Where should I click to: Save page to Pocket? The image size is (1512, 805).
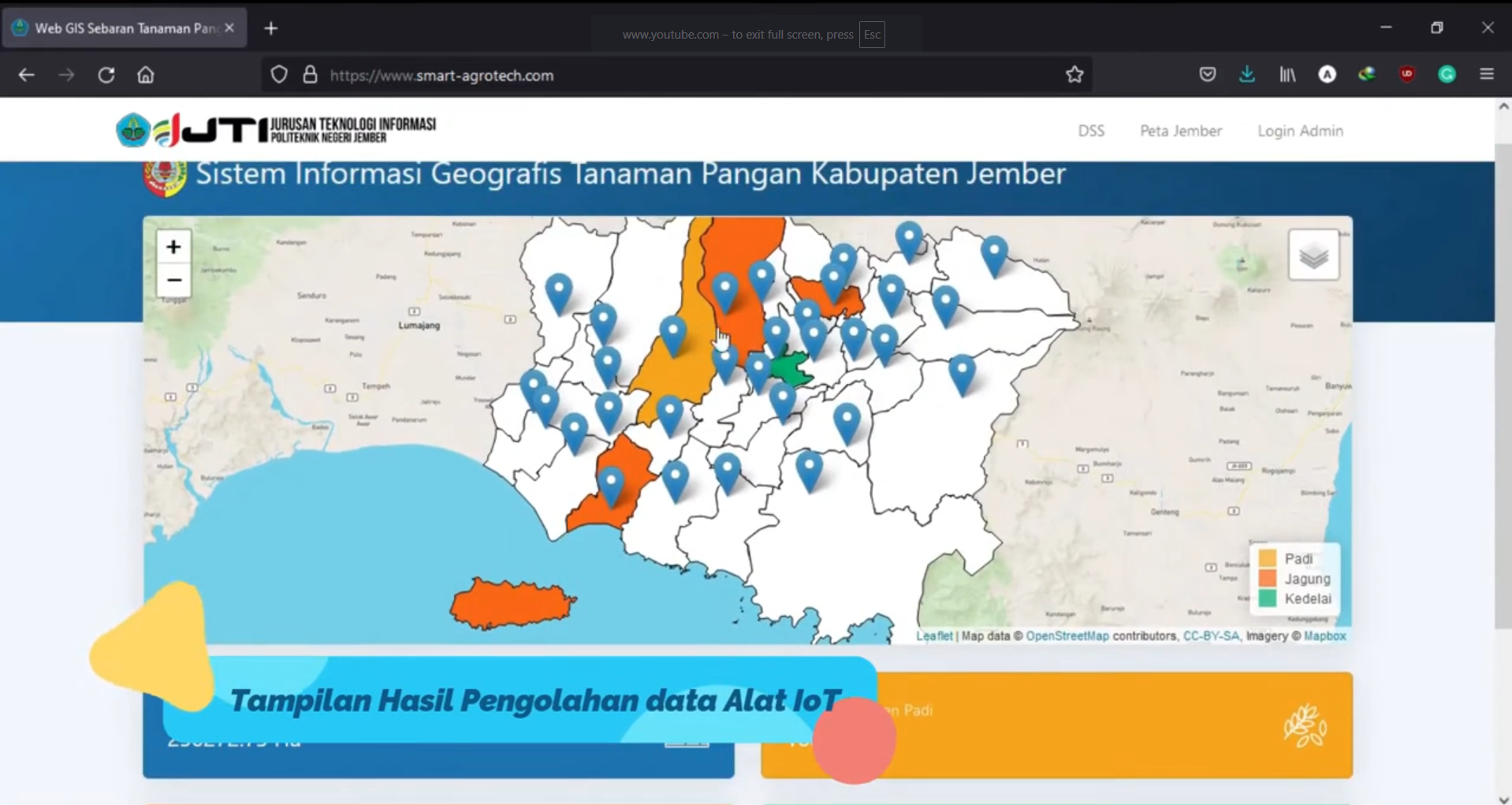1207,75
